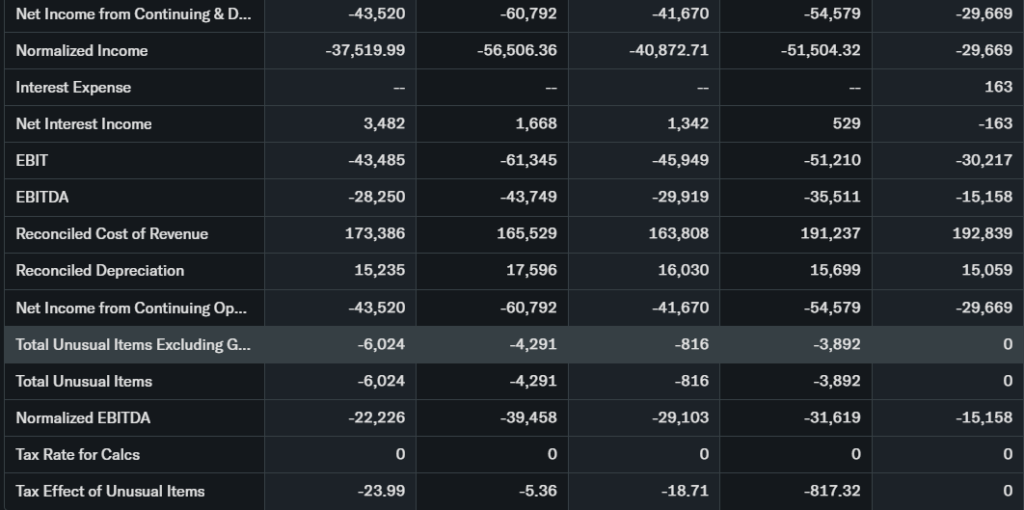Click the -35,511 EBITDA value
The width and height of the screenshot is (1024, 510).
pos(832,197)
